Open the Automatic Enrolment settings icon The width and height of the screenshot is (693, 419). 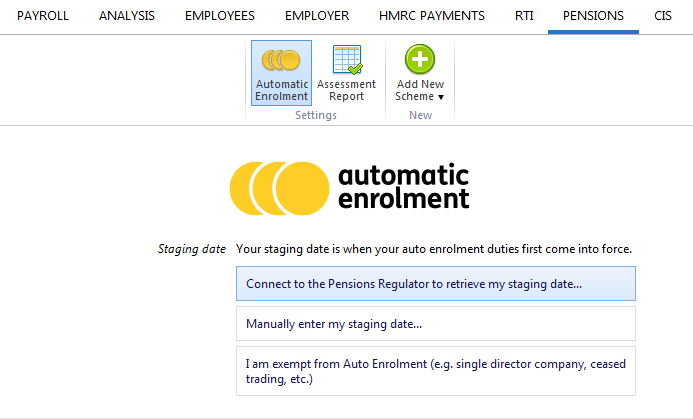281,73
